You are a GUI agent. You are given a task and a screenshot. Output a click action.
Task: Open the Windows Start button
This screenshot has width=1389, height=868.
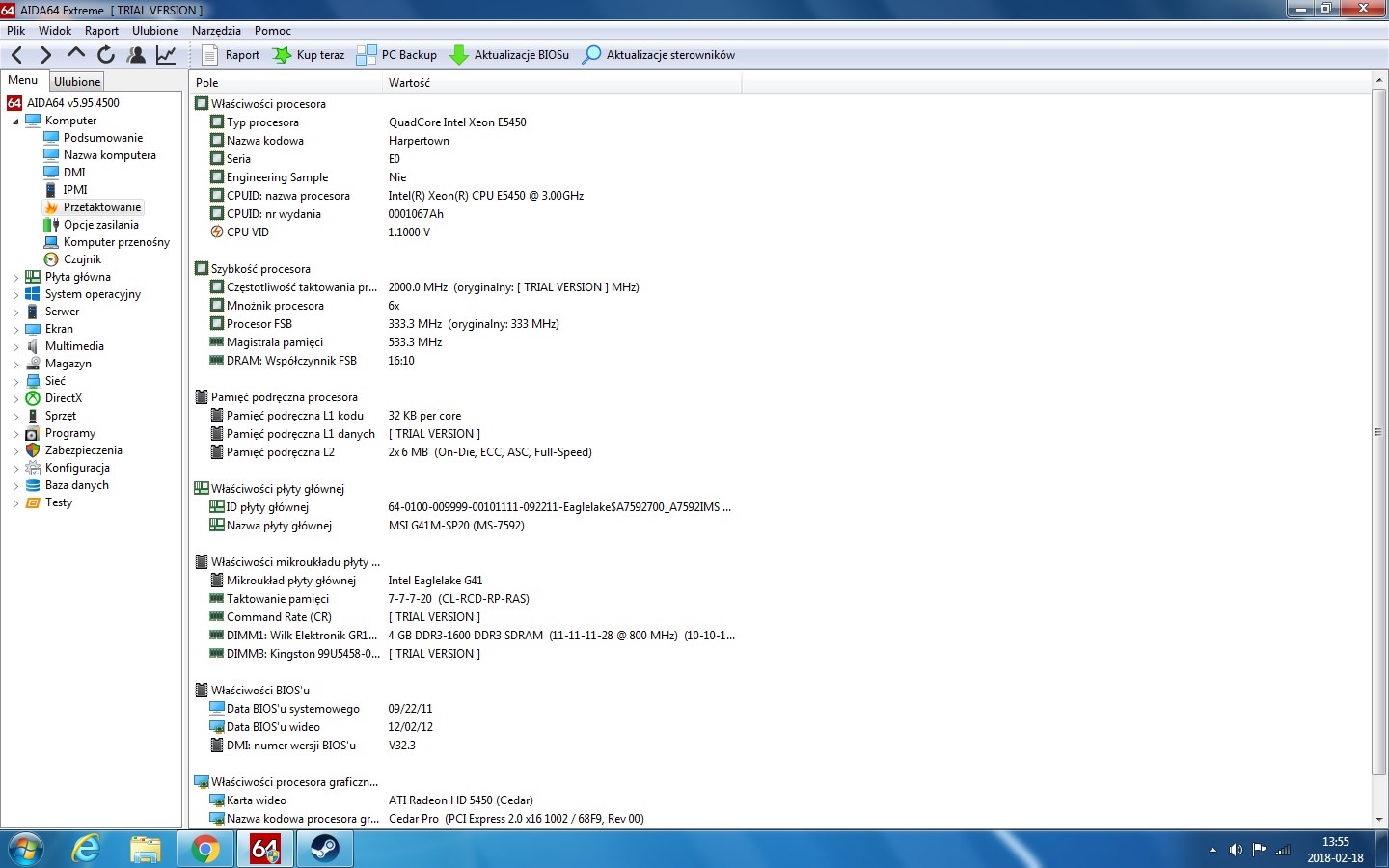tap(26, 850)
